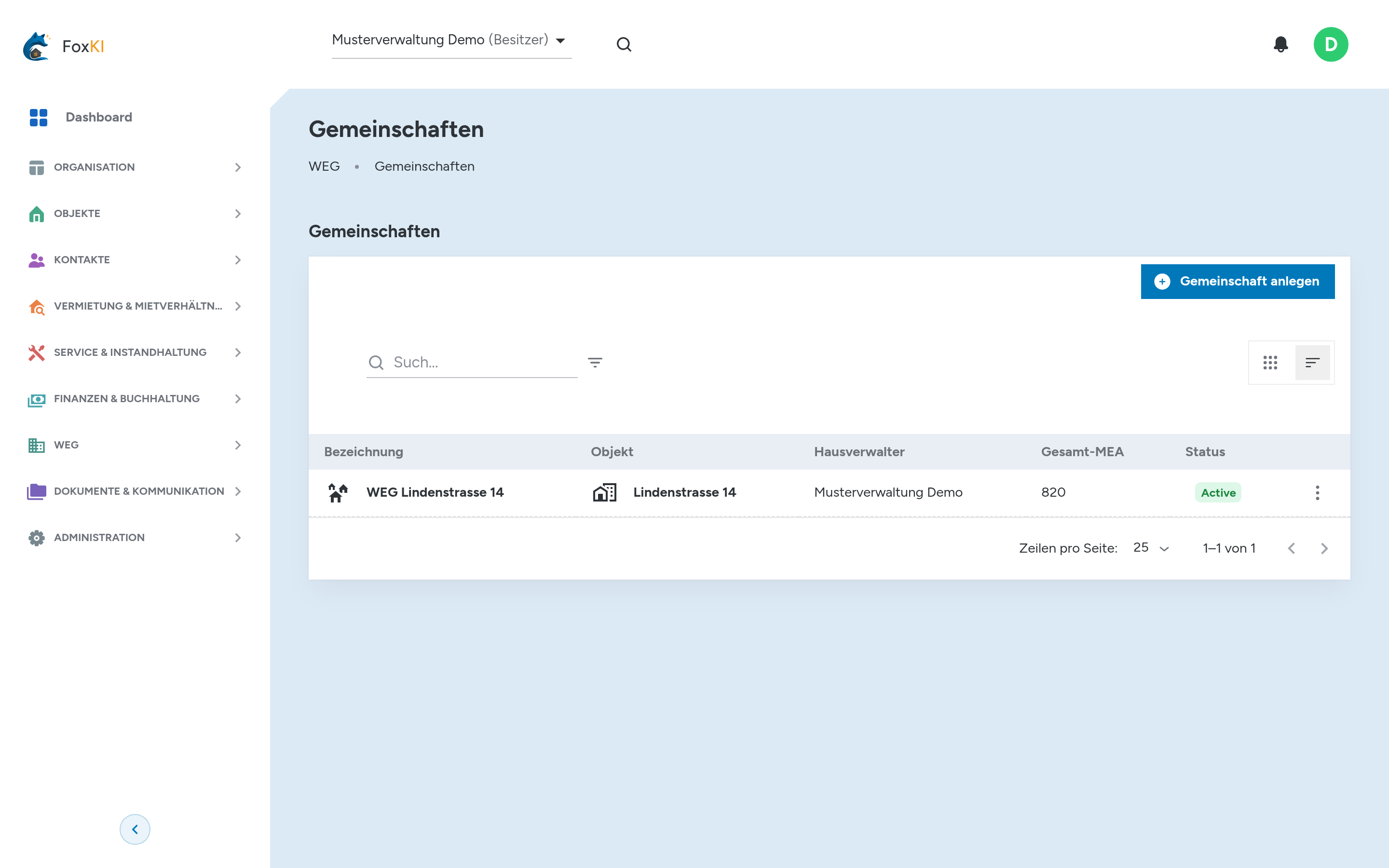Open row actions for WEG Lindenstrasse 14
1389x868 pixels.
pos(1317,492)
